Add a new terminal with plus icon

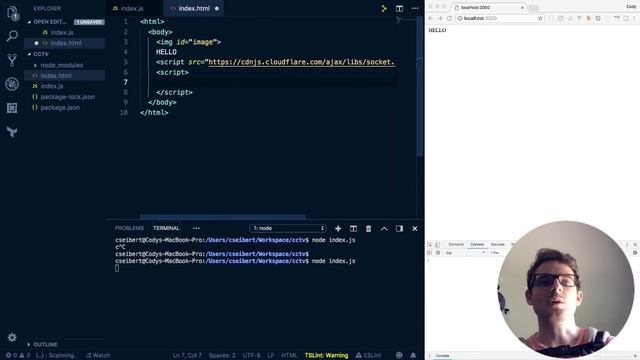[x=338, y=229]
